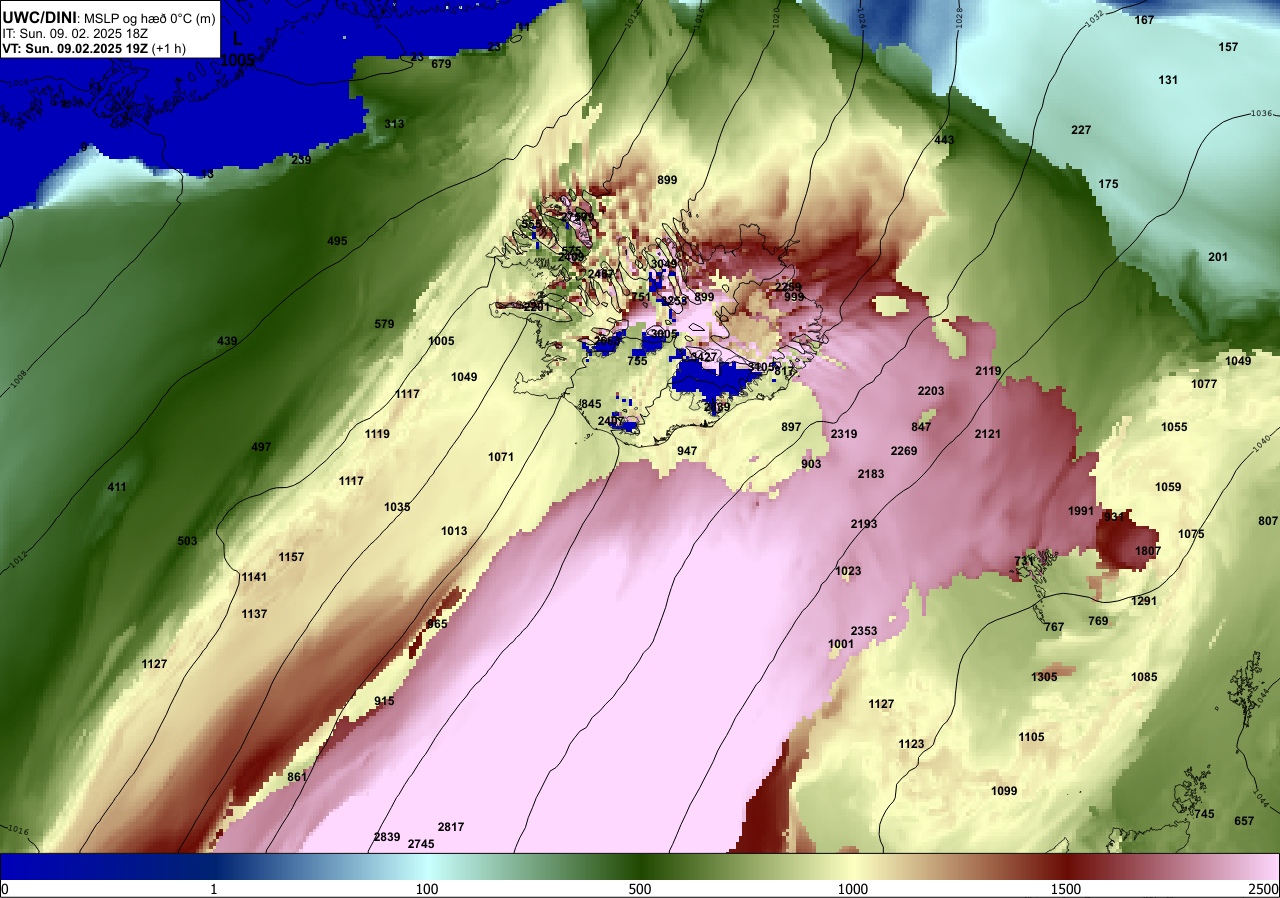Click the map value 2745
Screen dimensions: 1280x898
[421, 844]
